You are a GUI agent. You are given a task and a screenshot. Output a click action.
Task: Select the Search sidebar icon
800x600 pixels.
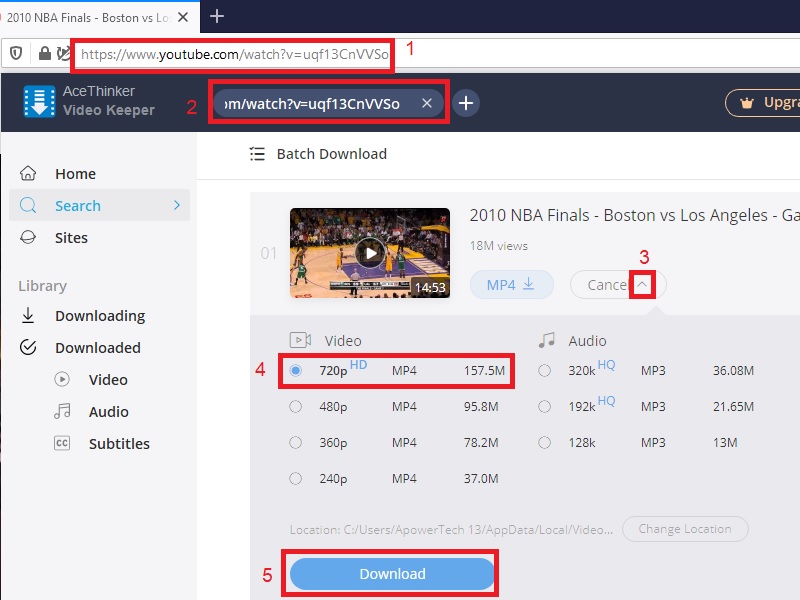pos(28,205)
